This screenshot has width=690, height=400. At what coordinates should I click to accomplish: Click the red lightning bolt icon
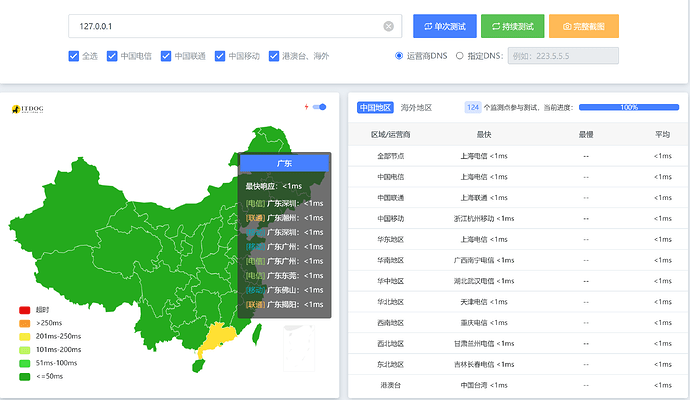306,107
